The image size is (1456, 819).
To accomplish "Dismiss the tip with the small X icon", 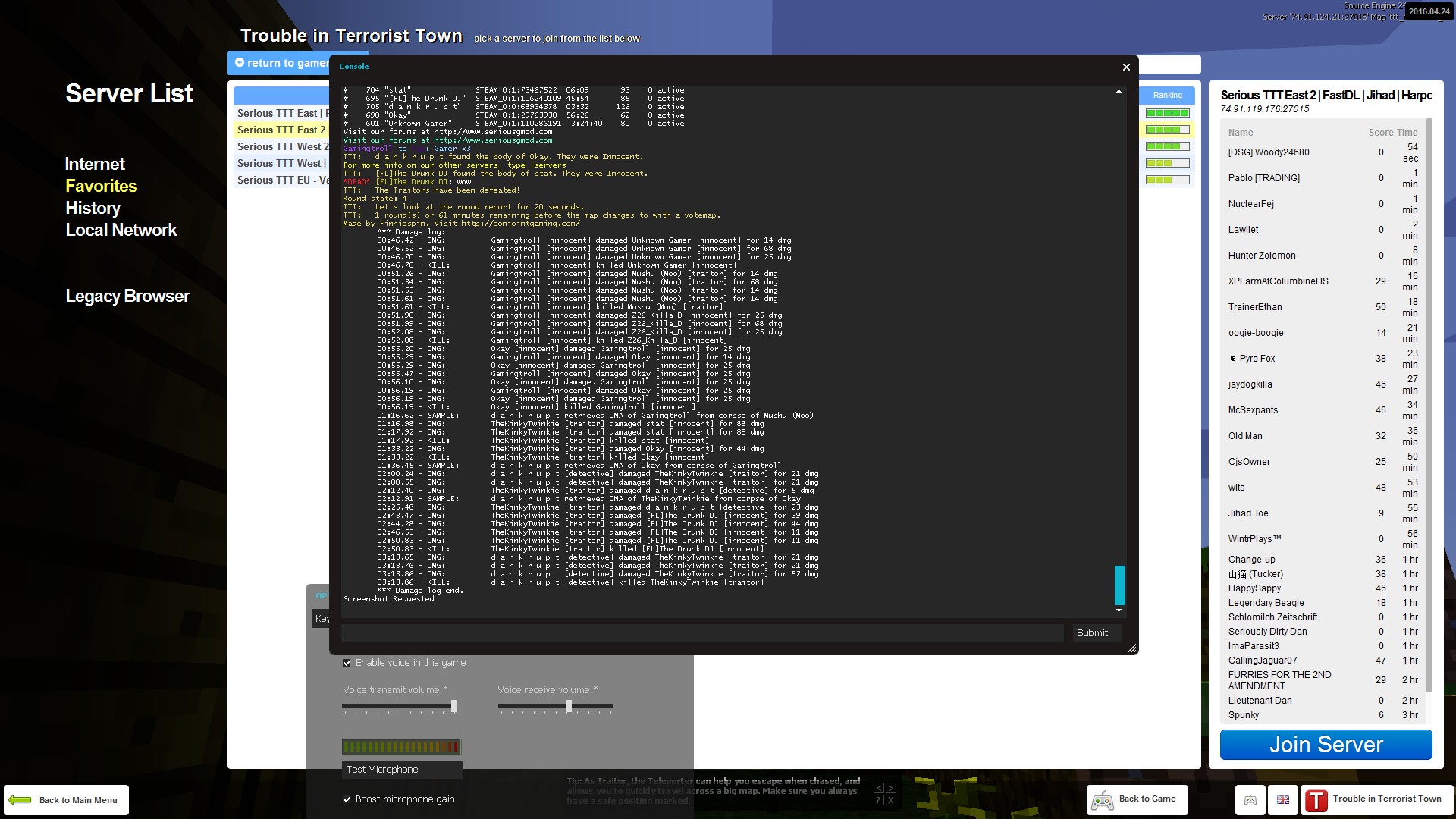I will pyautogui.click(x=891, y=800).
